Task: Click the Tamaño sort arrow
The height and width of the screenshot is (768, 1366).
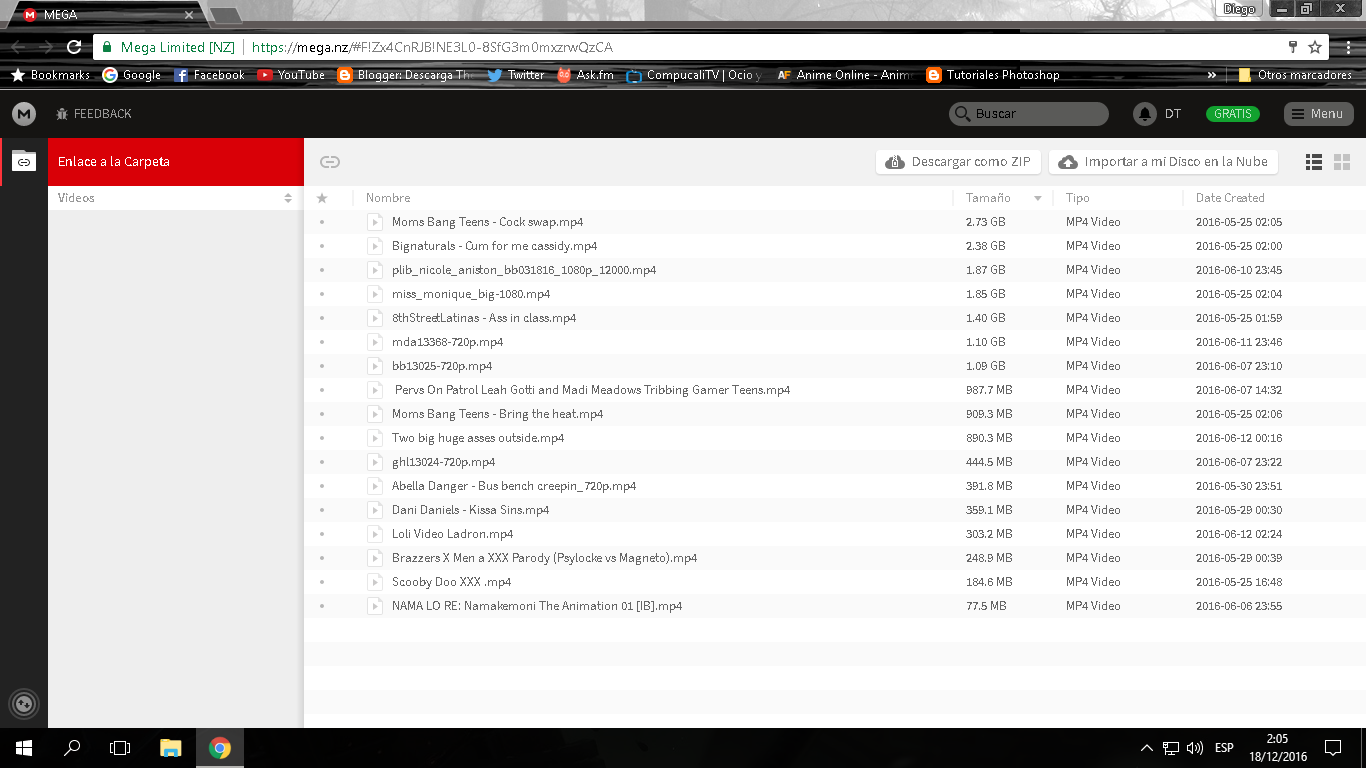Action: 1038,198
